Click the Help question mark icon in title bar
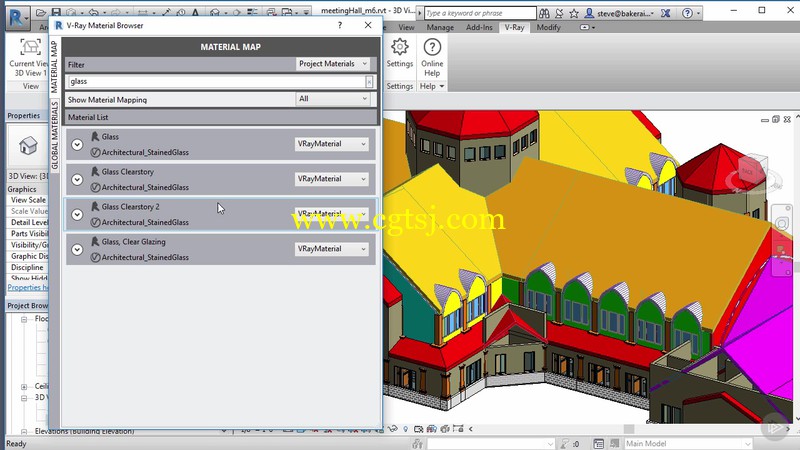The height and width of the screenshot is (450, 800). [687, 13]
